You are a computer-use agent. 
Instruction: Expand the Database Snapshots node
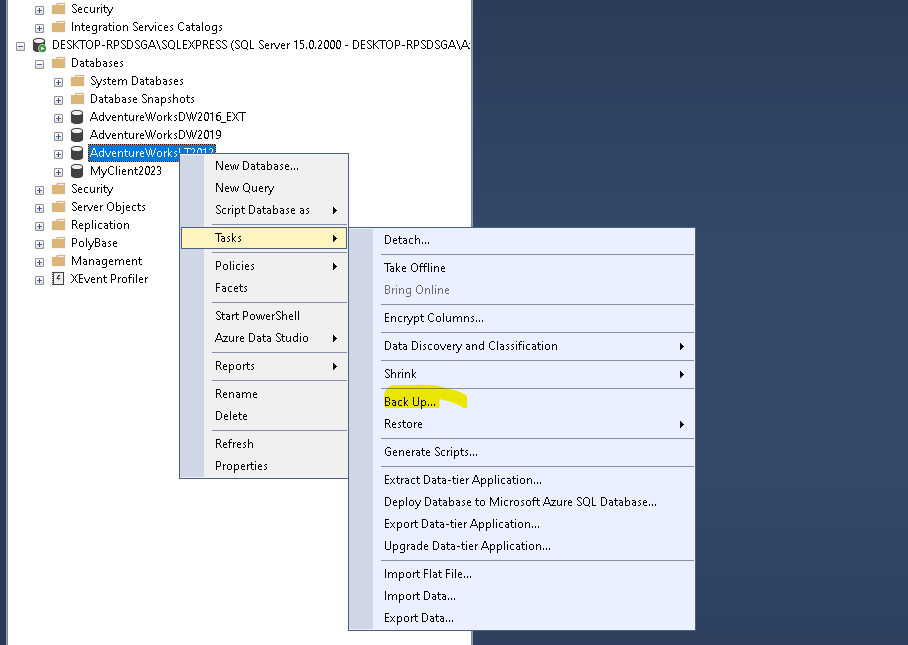coord(58,100)
